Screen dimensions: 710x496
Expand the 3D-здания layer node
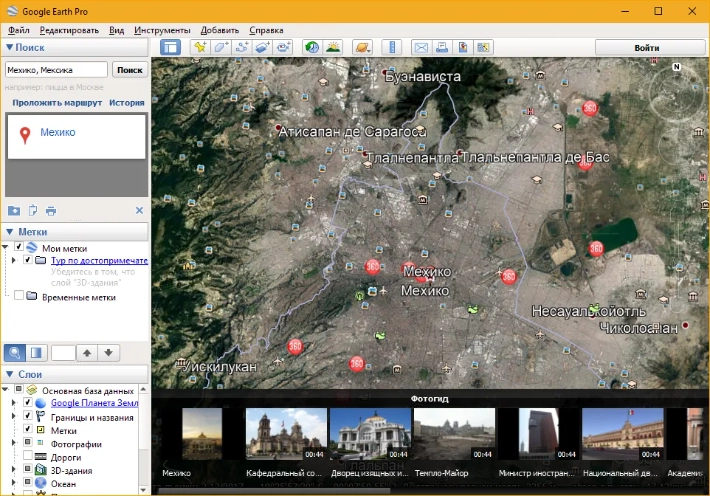tap(14, 469)
